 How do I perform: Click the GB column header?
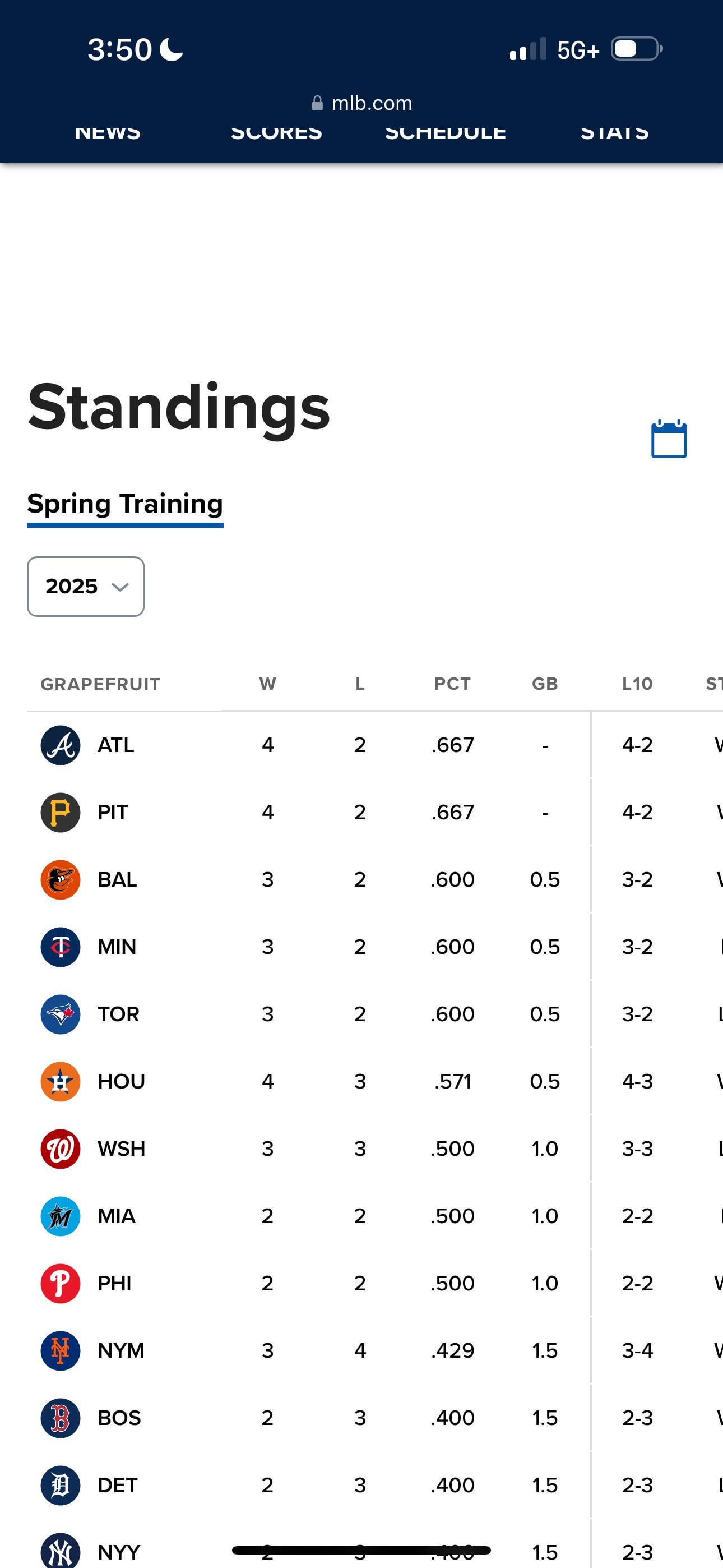pyautogui.click(x=545, y=684)
